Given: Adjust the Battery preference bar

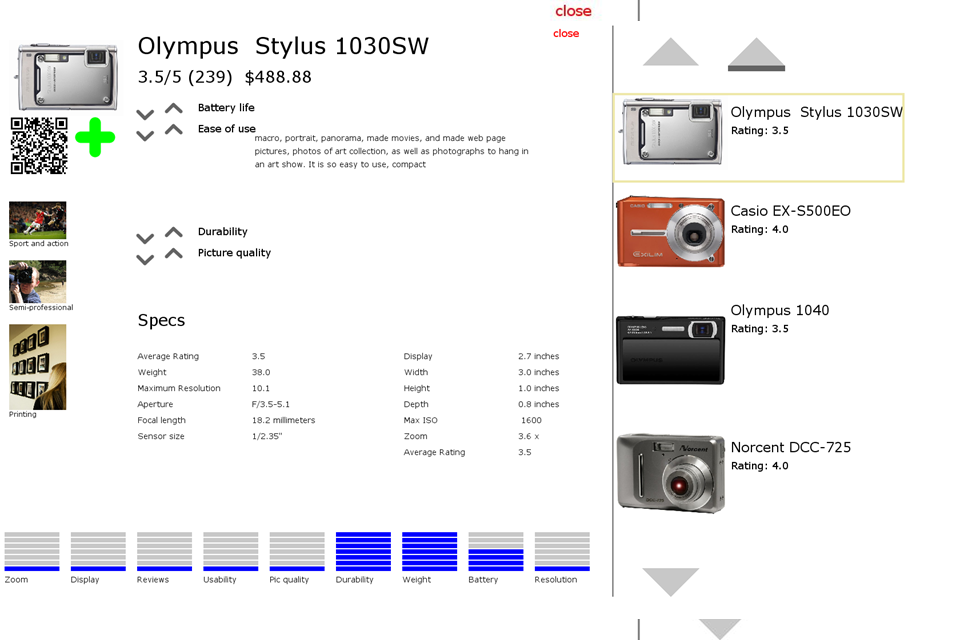Looking at the screenshot, I should [495, 551].
